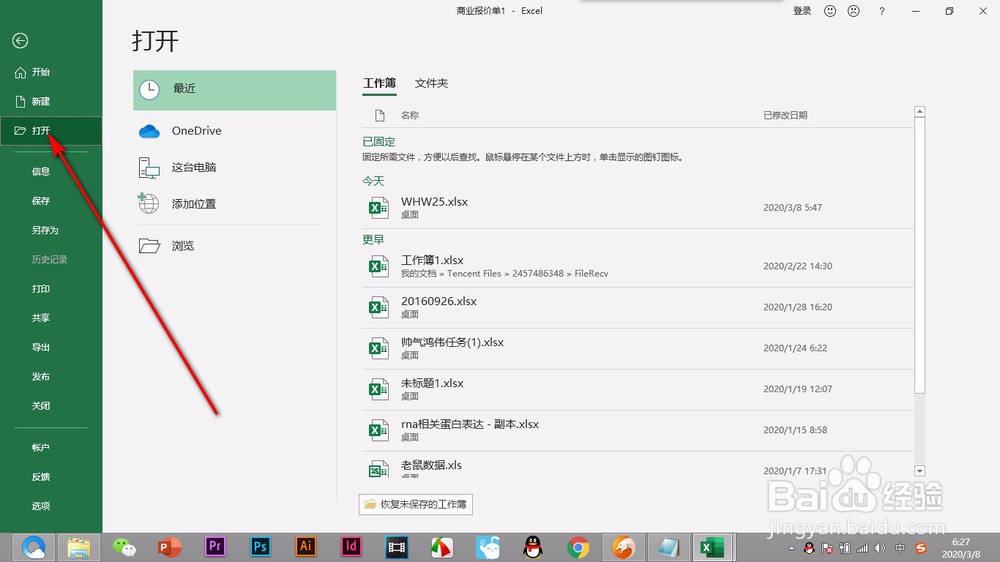The width and height of the screenshot is (1000, 562).
Task: Click 浏览 to browse files
Action: tap(235, 246)
